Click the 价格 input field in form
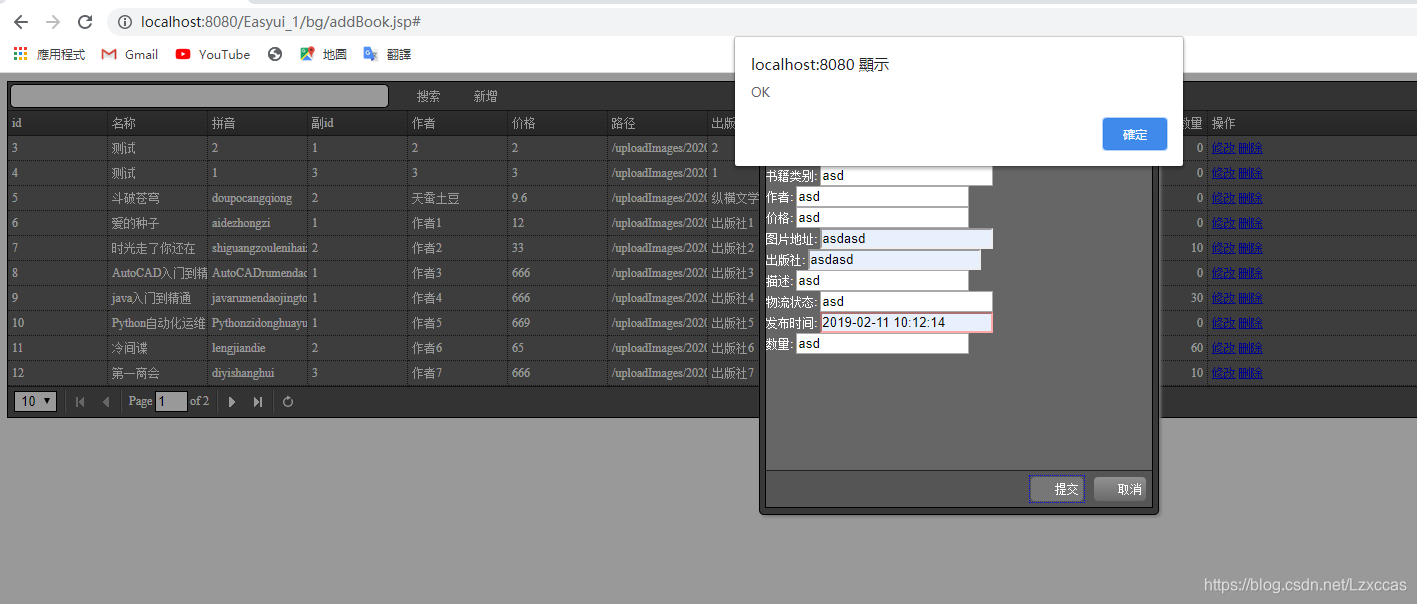Screen dimensions: 1417x604 (882, 217)
